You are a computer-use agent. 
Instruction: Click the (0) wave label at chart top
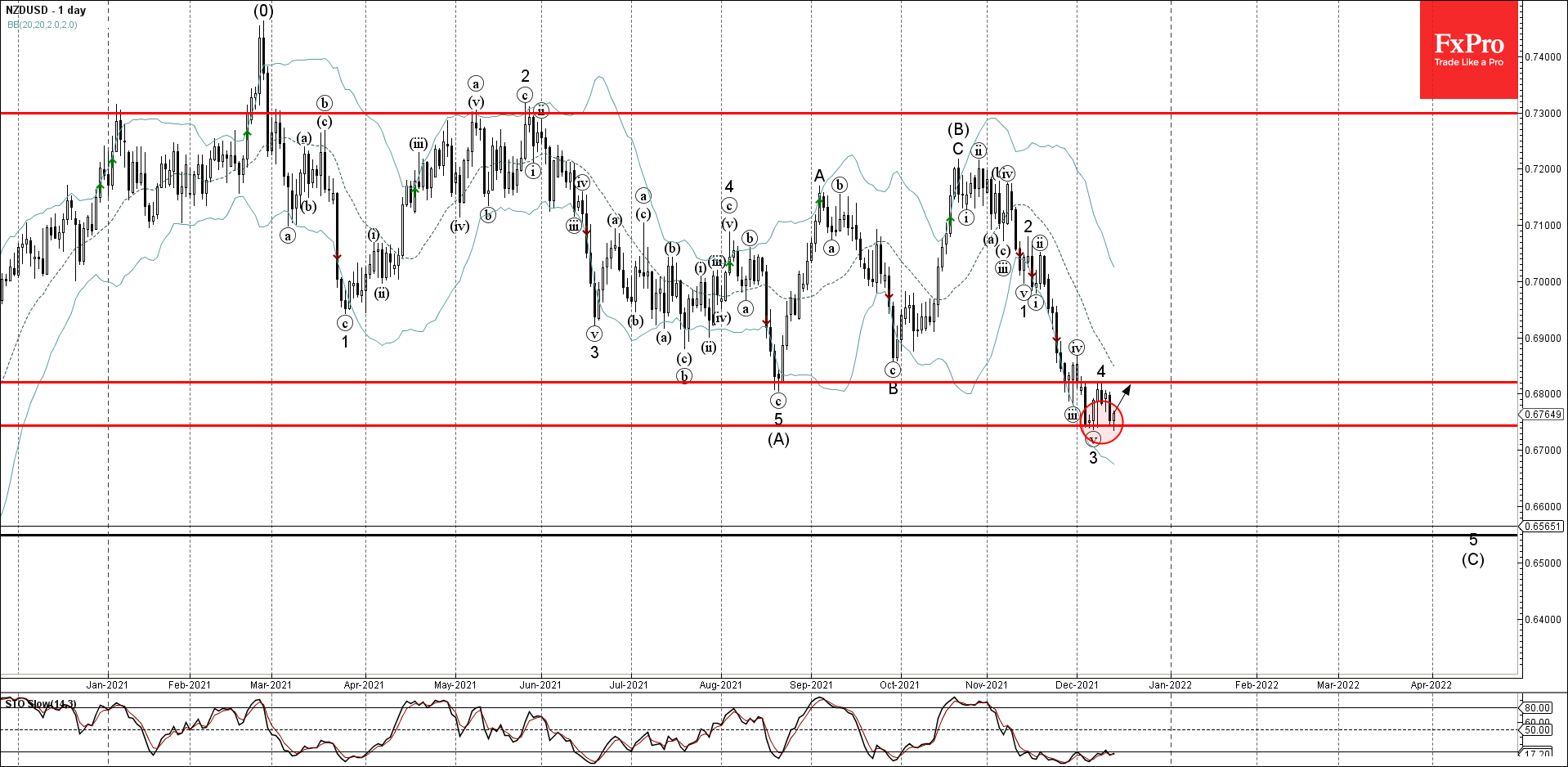[262, 11]
